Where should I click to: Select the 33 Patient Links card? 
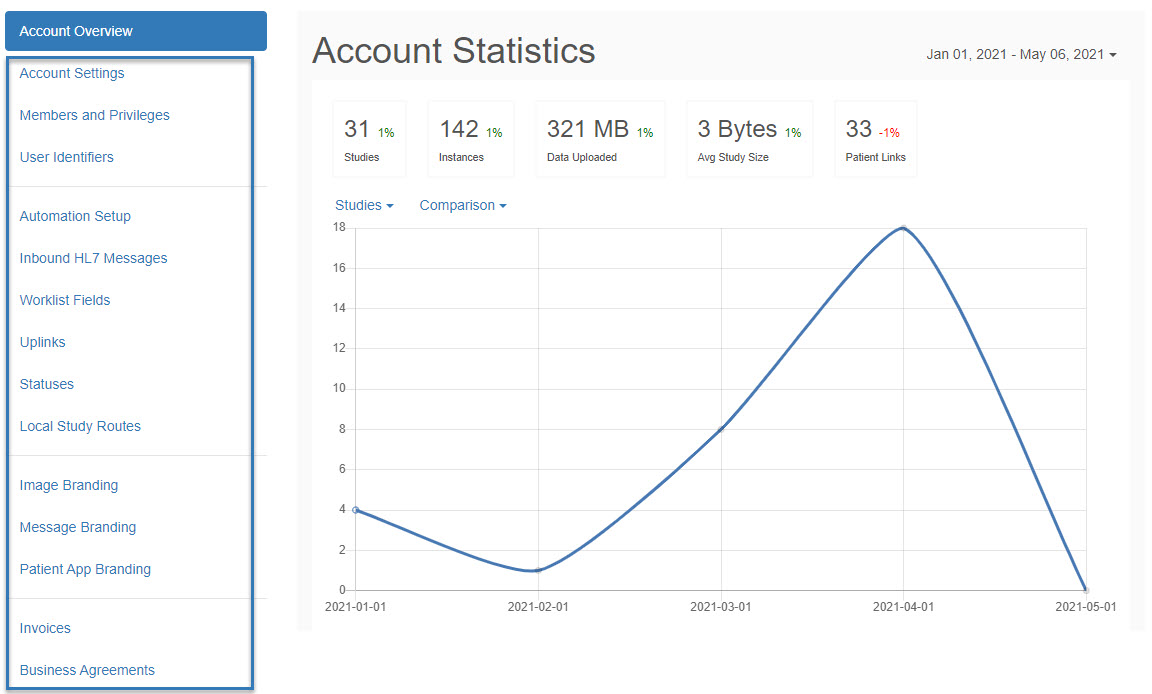tap(876, 140)
